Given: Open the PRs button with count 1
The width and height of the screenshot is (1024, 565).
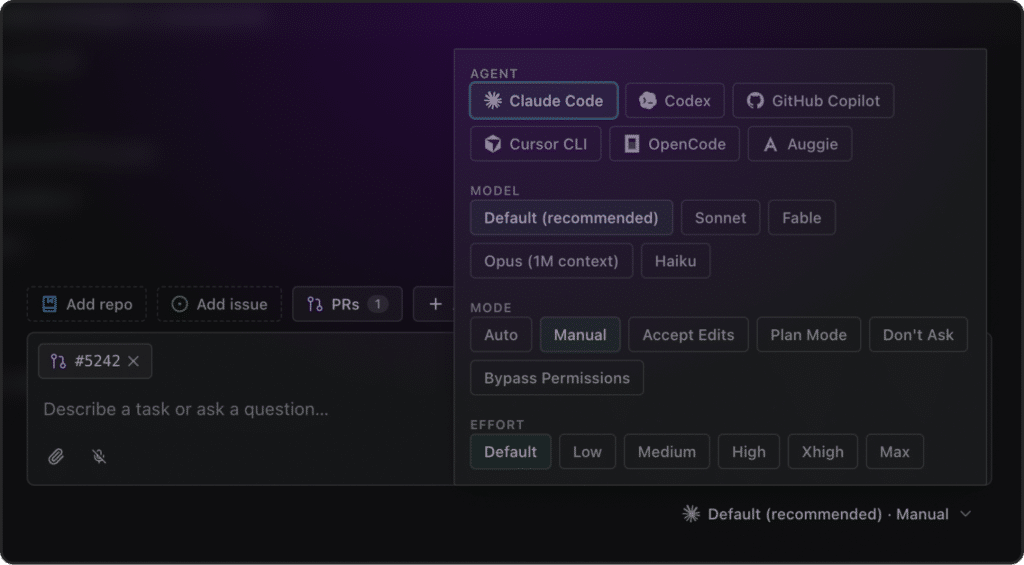Looking at the screenshot, I should point(347,304).
